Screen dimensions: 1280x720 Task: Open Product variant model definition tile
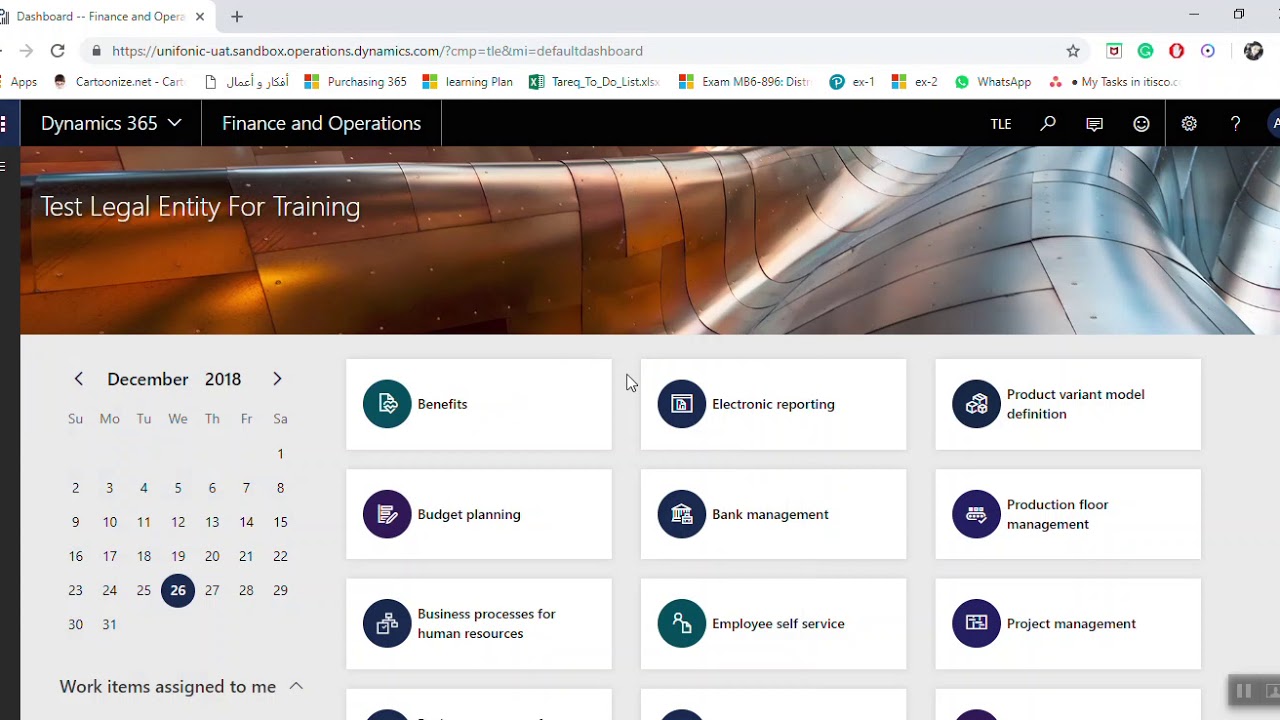click(x=1068, y=404)
